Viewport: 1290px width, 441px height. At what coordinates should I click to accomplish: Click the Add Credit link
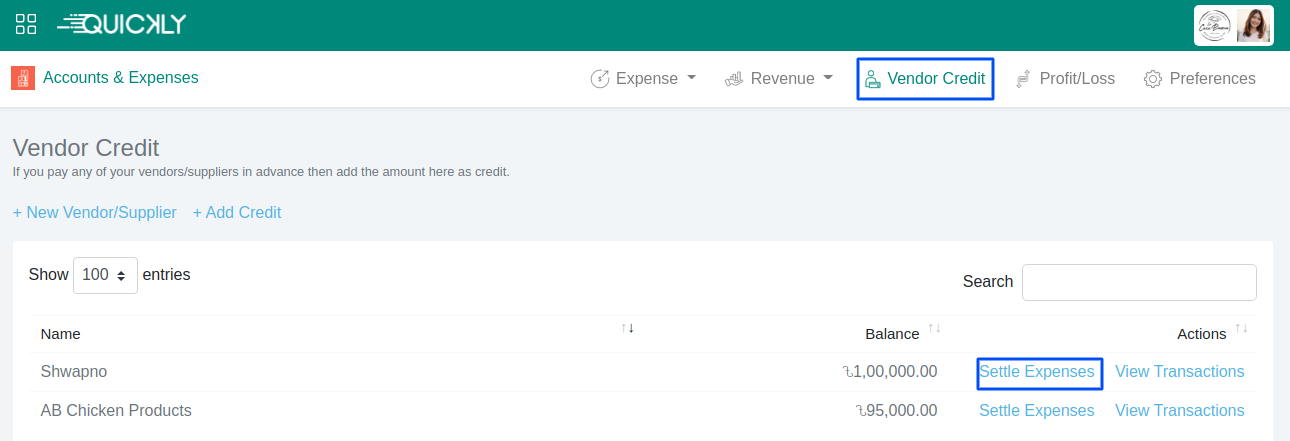tap(237, 212)
